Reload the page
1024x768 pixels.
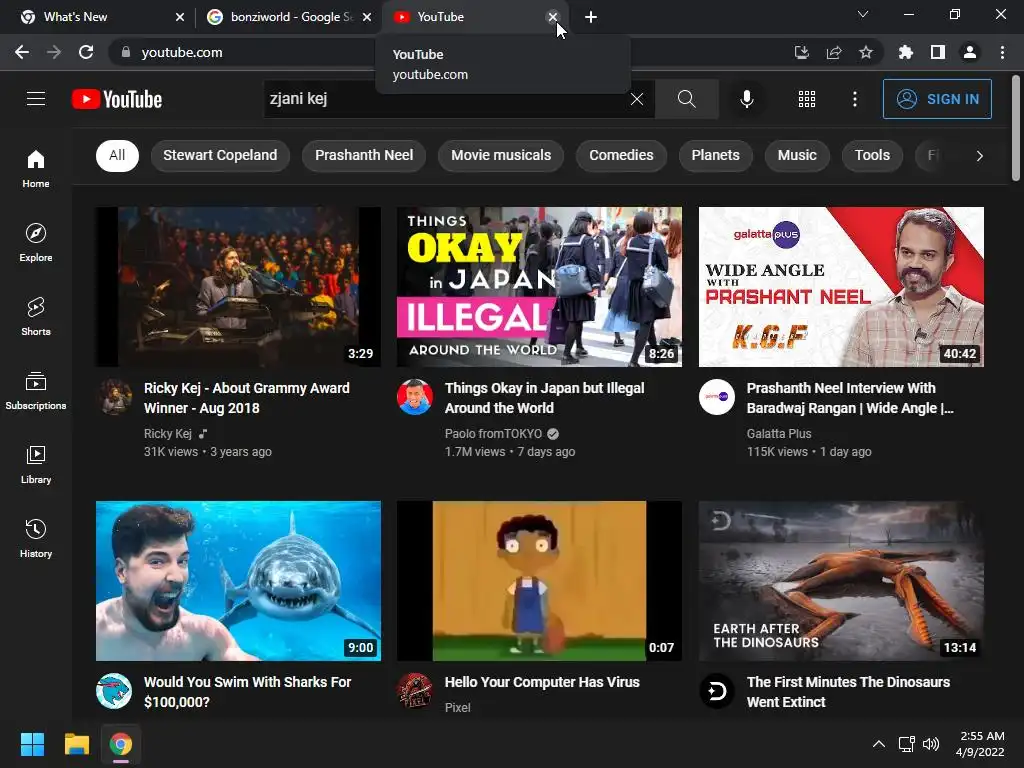click(x=86, y=52)
